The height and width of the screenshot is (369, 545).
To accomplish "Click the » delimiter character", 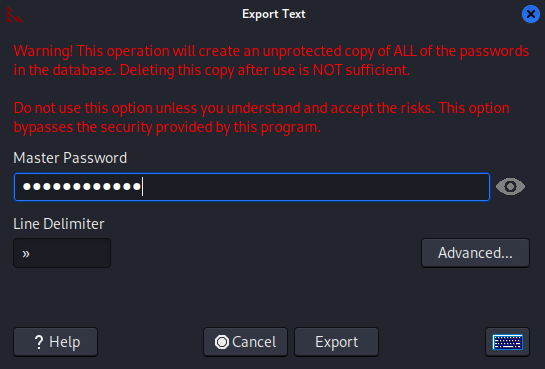I will 26,254.
